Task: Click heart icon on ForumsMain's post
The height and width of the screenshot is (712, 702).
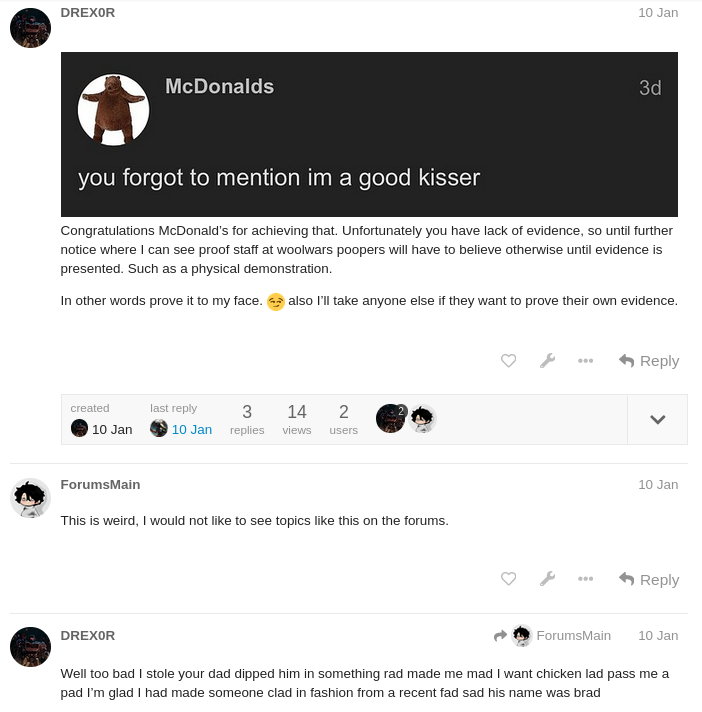Action: [x=508, y=579]
